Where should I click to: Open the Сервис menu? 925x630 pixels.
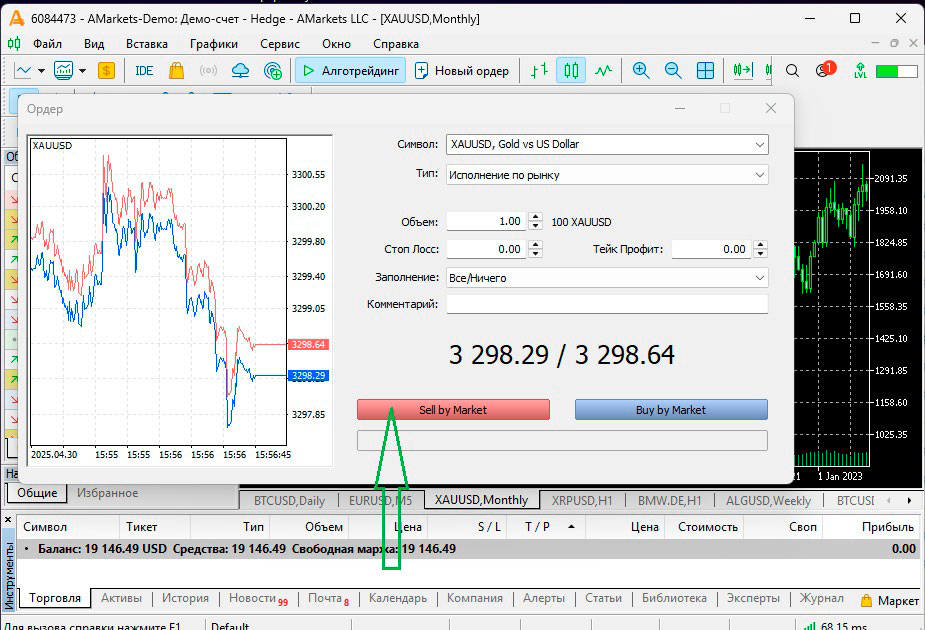(x=280, y=44)
